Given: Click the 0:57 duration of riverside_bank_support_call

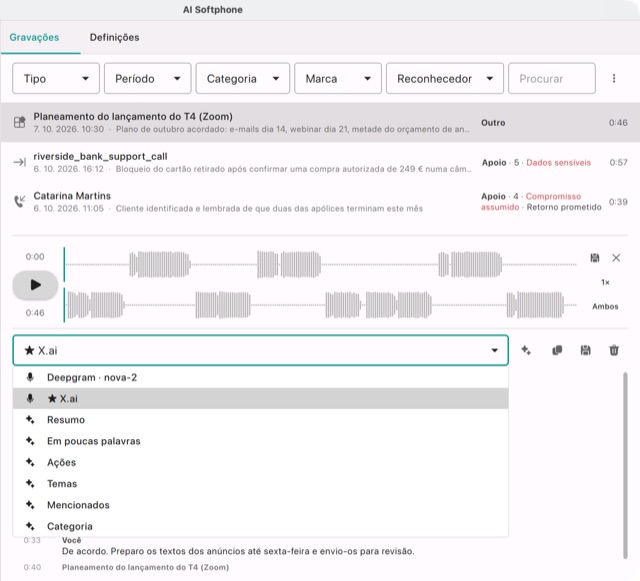Looking at the screenshot, I should click(618, 163).
